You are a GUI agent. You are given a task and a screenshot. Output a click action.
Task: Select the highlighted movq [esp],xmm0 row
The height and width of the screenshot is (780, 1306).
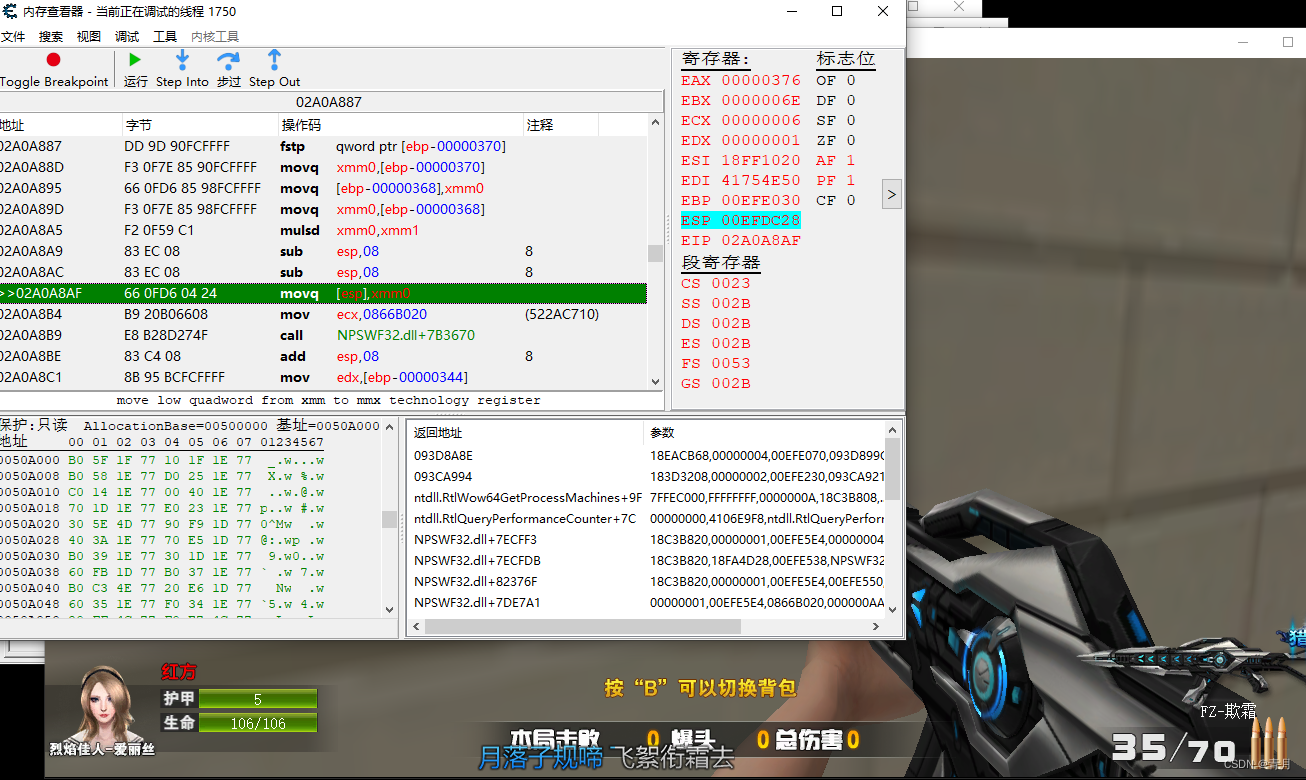(x=324, y=293)
